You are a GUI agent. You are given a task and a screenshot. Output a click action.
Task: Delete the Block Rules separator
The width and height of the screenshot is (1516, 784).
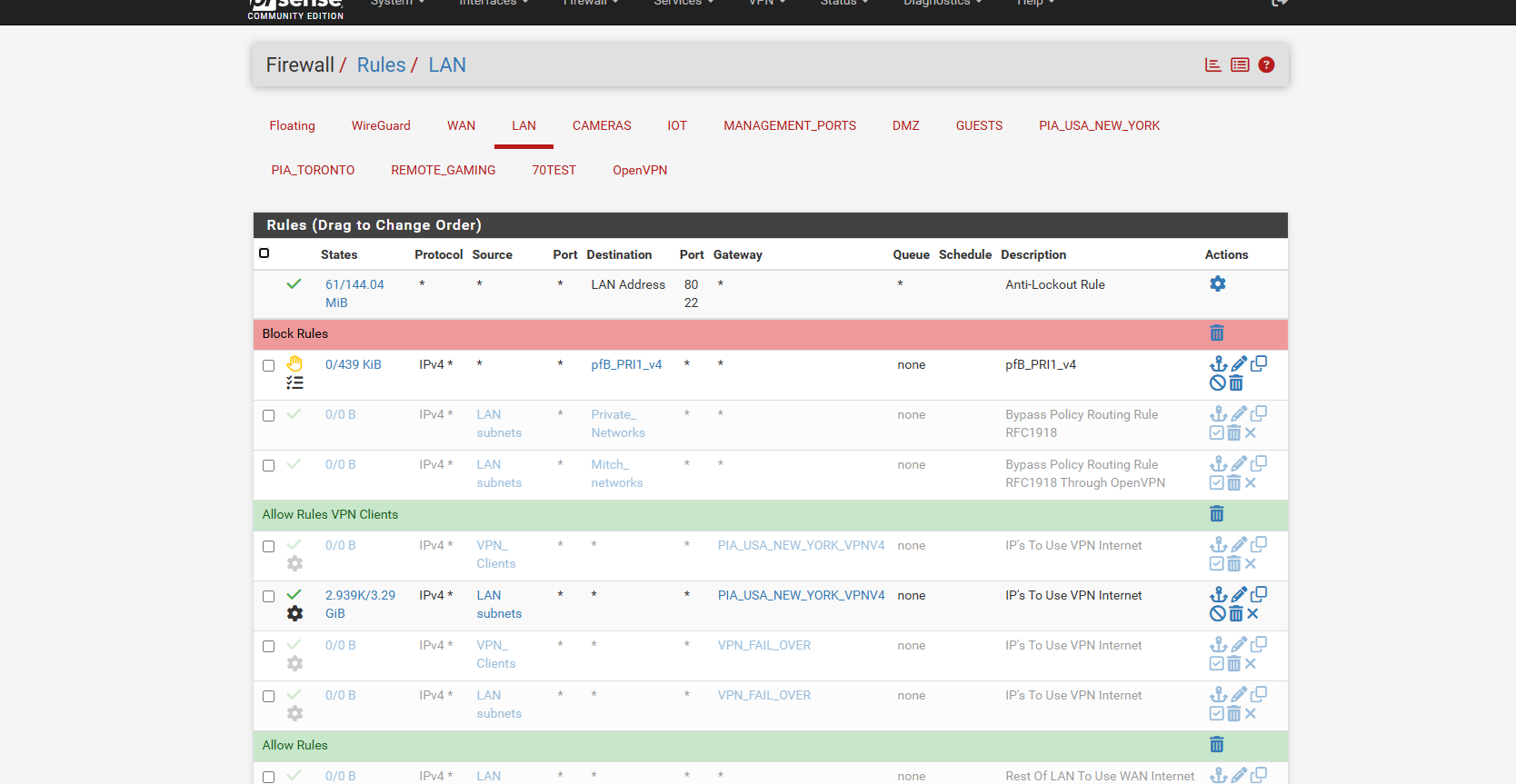point(1217,333)
